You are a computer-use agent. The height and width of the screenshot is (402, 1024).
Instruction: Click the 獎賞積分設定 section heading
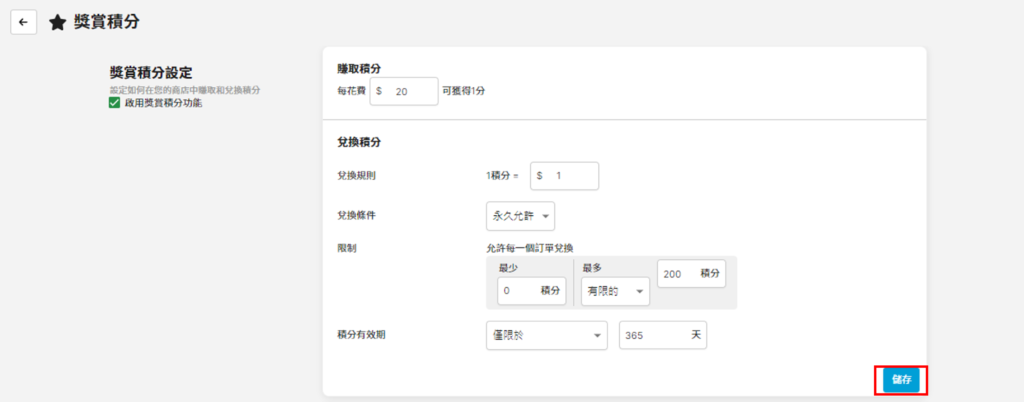151,73
